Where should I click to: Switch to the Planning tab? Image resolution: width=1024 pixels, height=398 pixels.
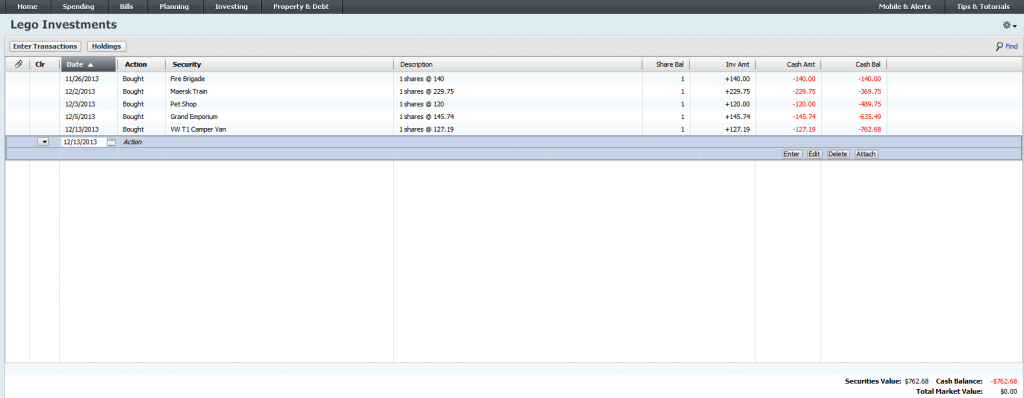pos(174,7)
